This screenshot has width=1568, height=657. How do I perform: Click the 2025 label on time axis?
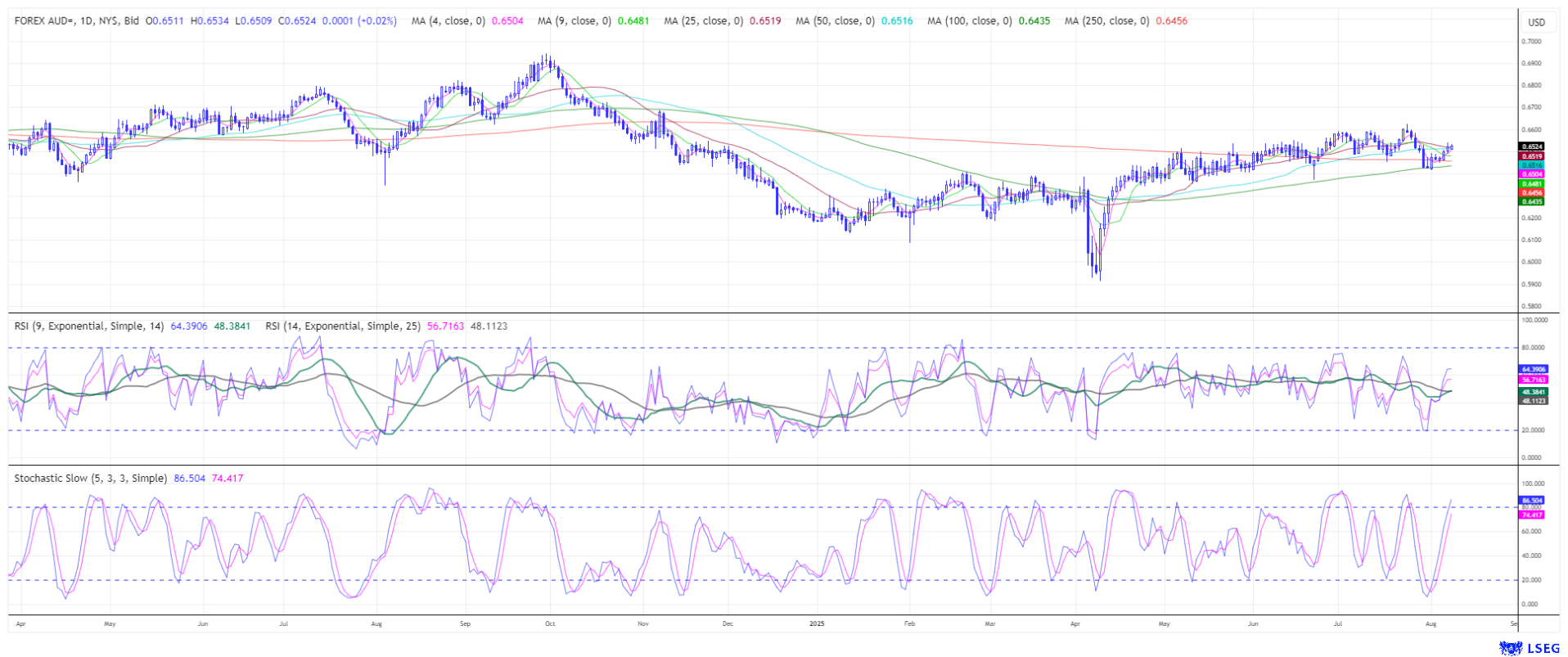[817, 623]
